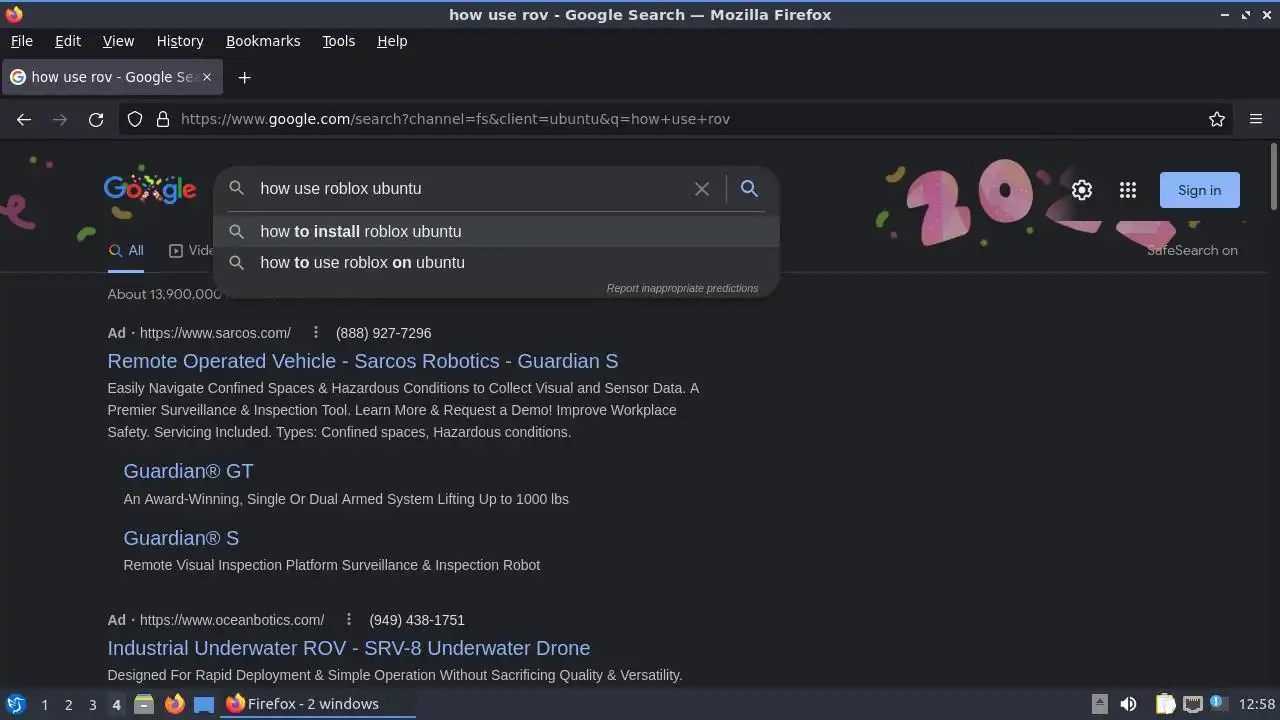This screenshot has height=720, width=1280.
Task: Launch the file manager from taskbar
Action: click(x=144, y=704)
